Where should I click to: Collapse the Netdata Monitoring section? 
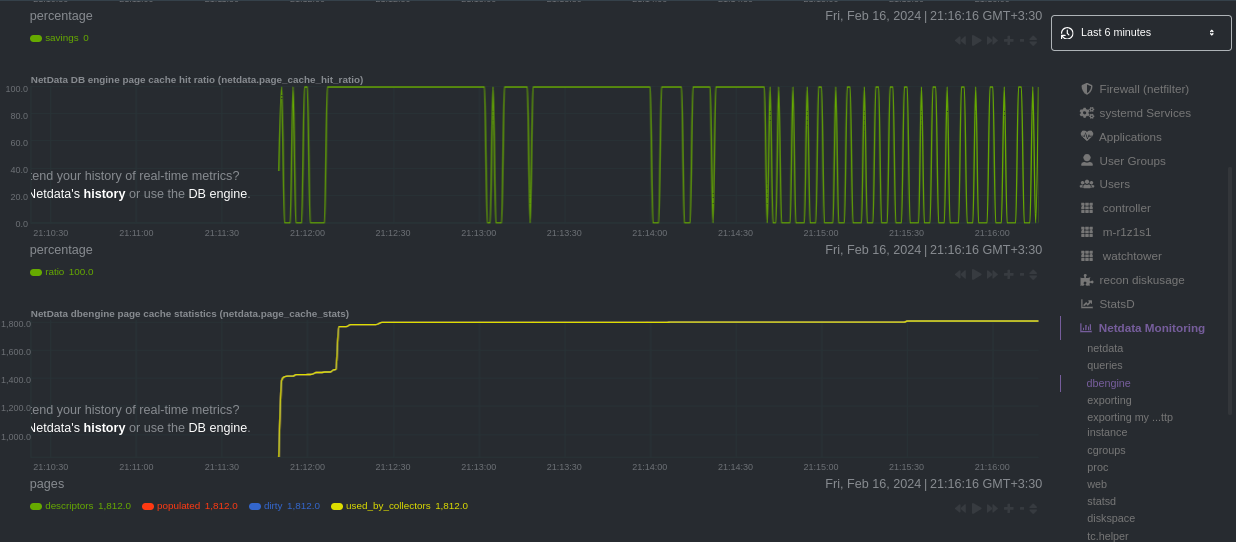[x=1151, y=328]
